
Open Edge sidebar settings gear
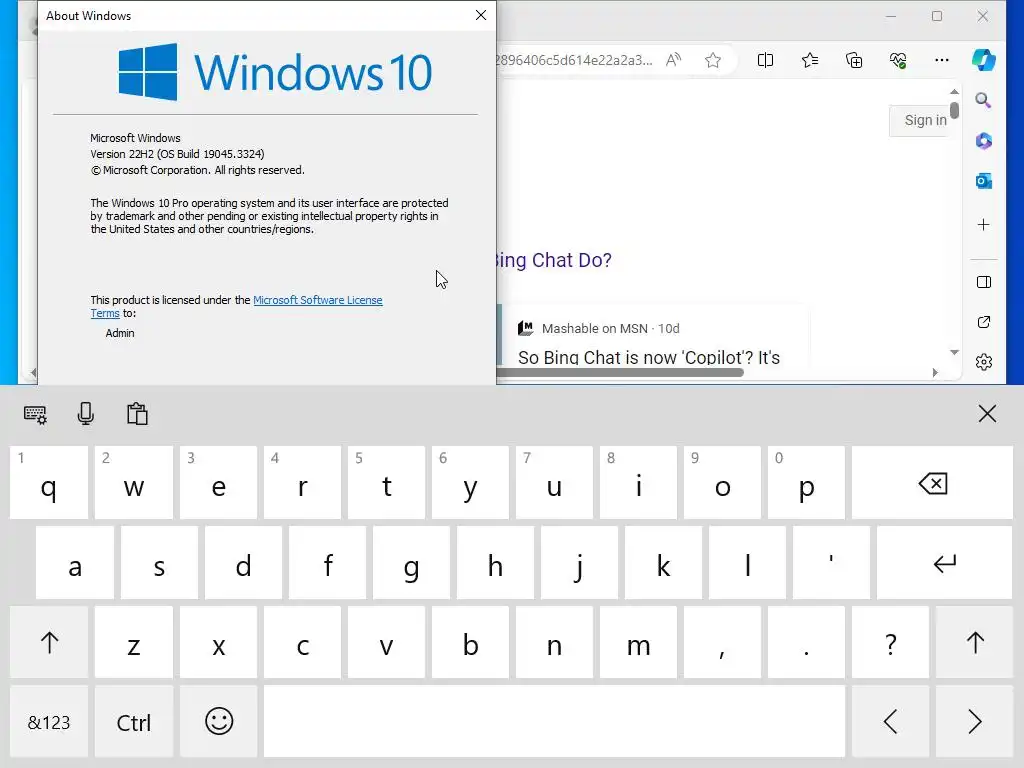coord(984,362)
